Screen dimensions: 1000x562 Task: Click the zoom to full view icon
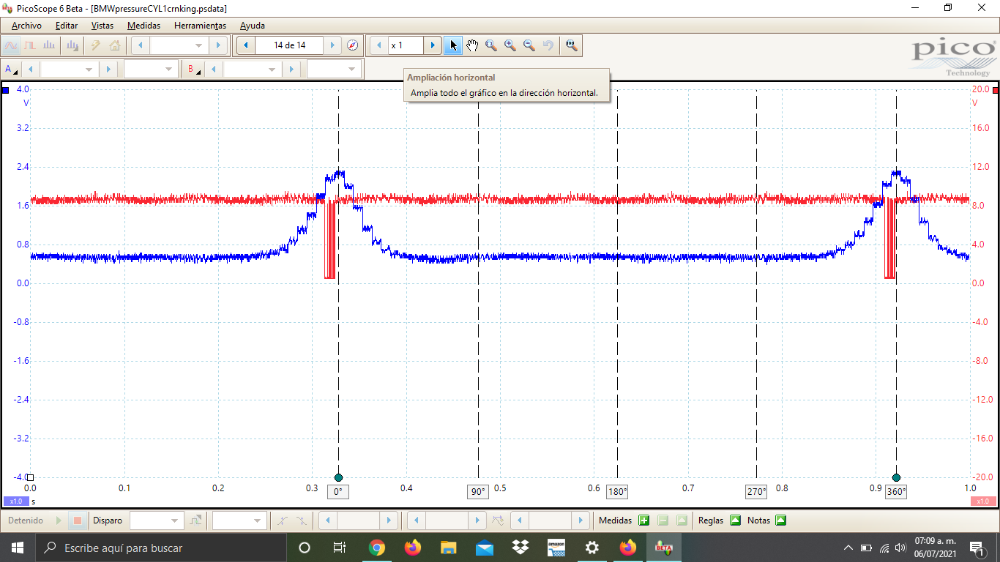[571, 45]
